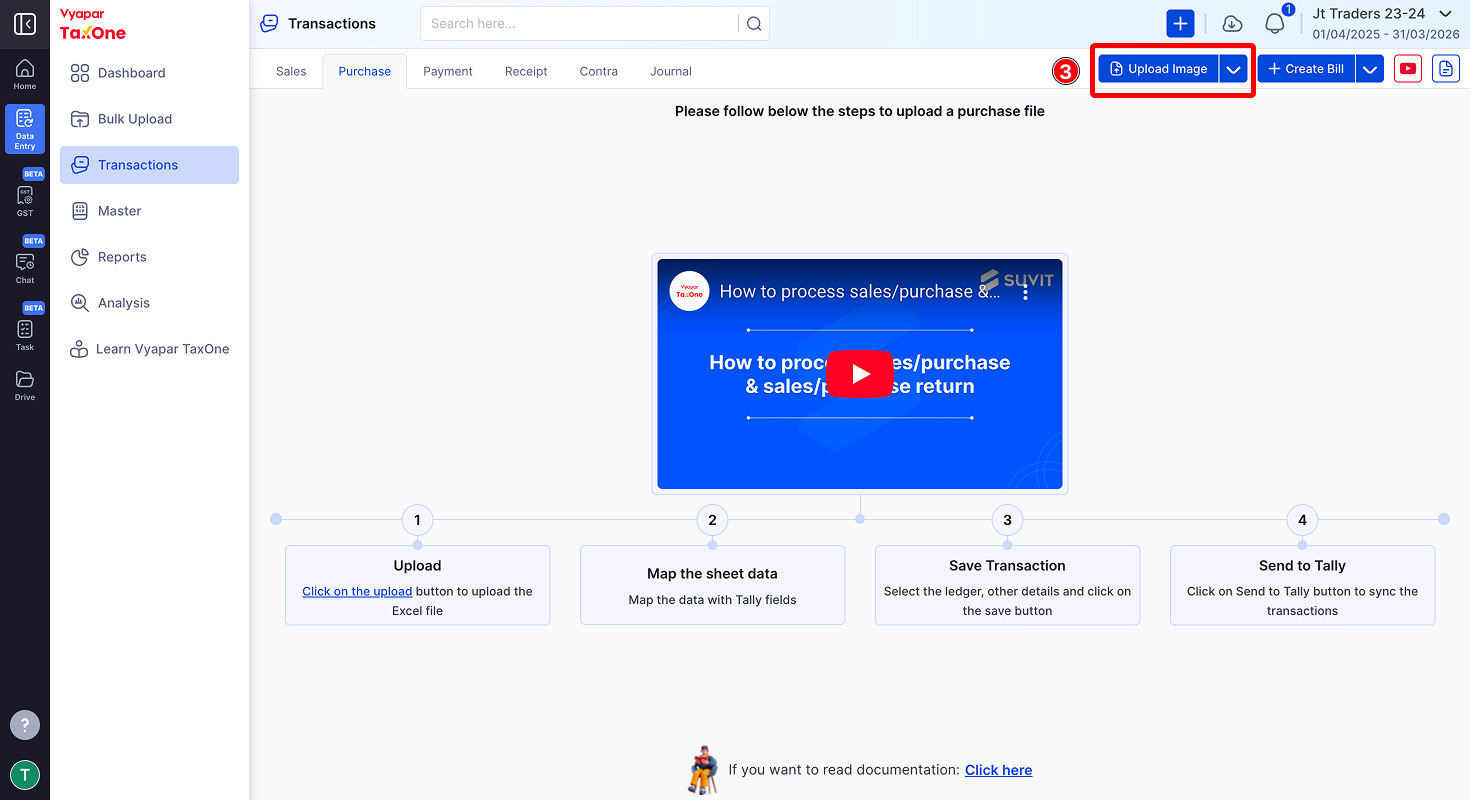This screenshot has height=800, width=1470.
Task: Click step 3 circle marker above Save Transaction
Action: tap(1007, 520)
